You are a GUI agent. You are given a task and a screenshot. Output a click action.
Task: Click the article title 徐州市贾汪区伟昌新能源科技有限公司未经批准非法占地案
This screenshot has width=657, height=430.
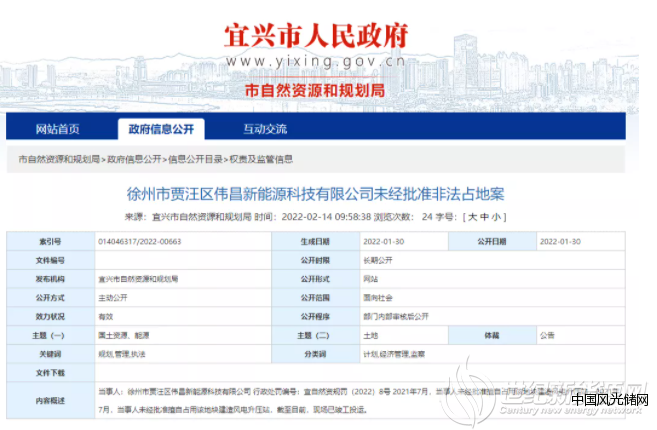[316, 194]
